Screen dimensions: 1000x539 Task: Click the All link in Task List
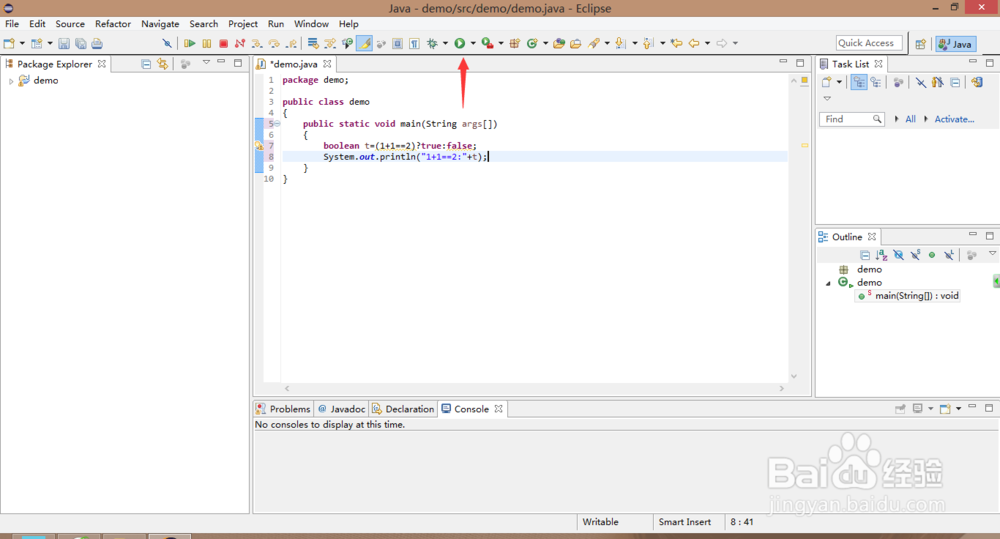[x=910, y=119]
